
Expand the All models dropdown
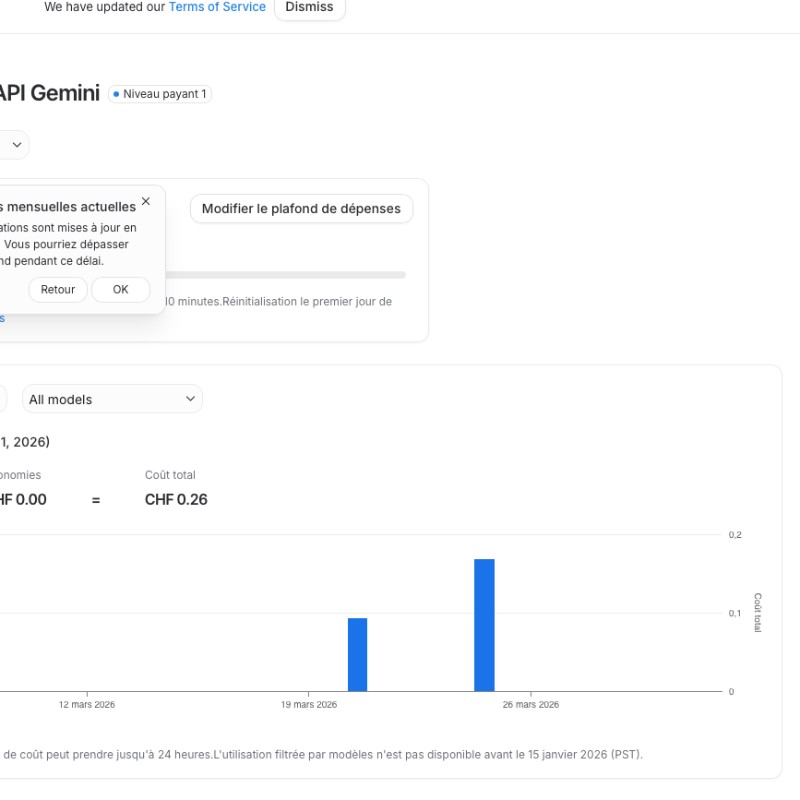112,399
